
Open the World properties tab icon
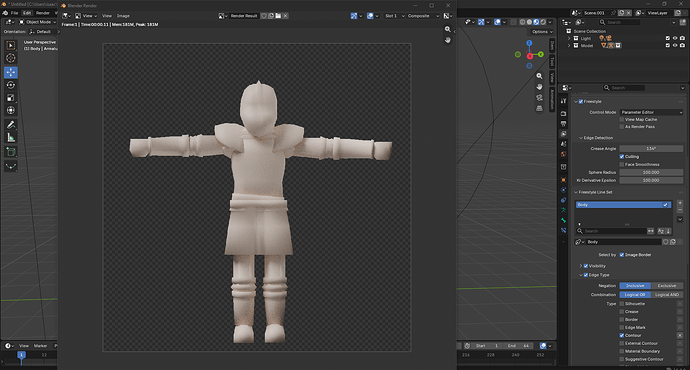[564, 154]
